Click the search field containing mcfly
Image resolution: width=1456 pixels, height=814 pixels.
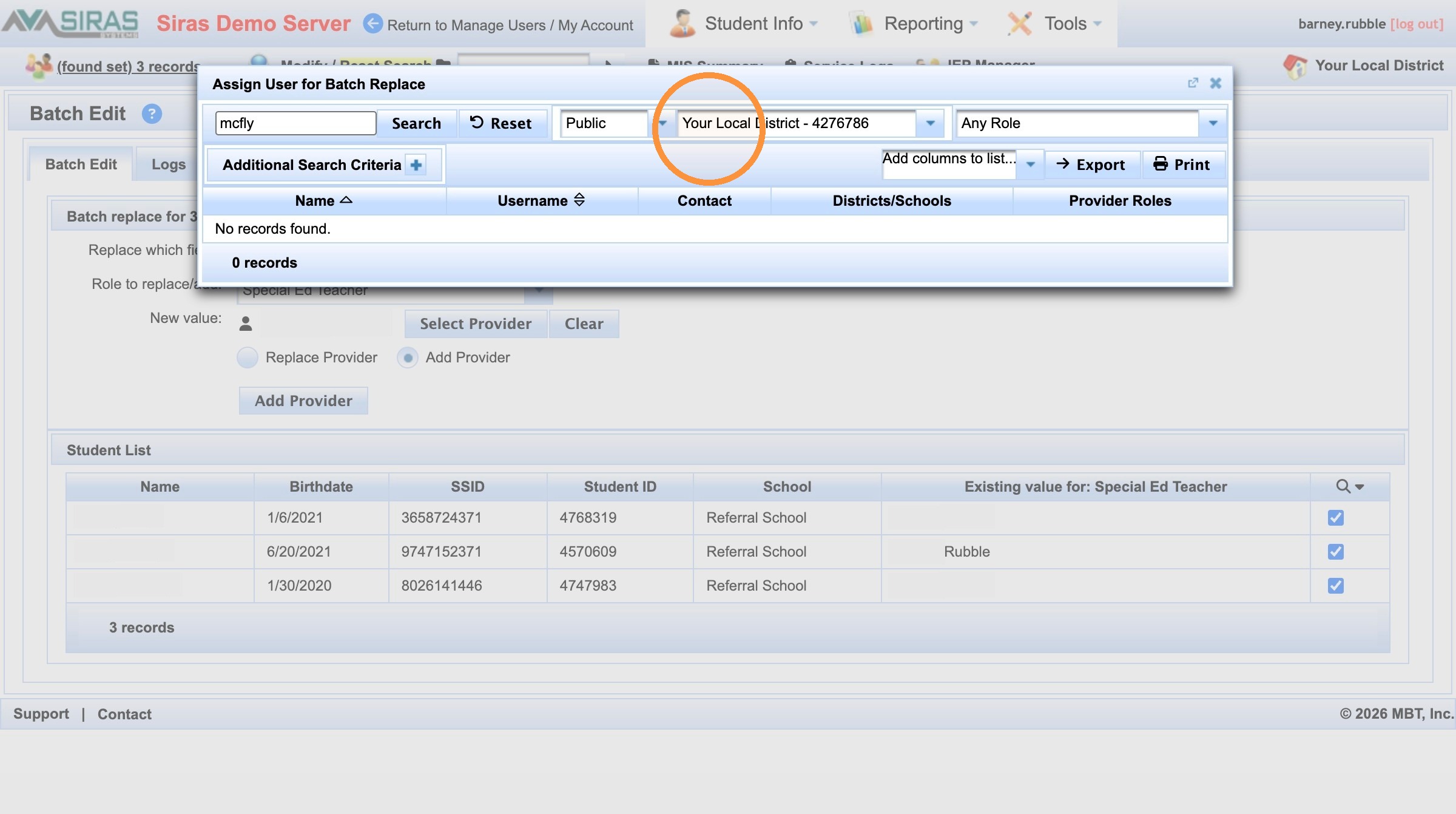point(295,123)
